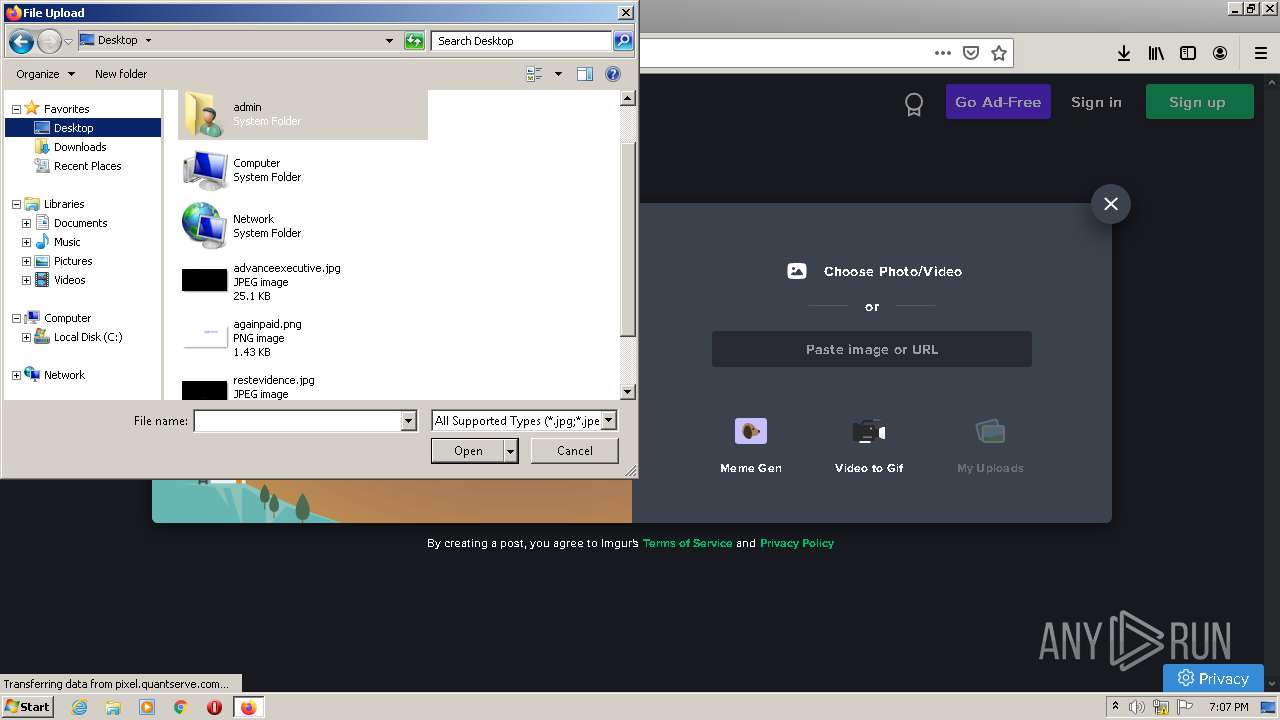Click Sign in on Imgur
Viewport: 1280px width, 720px height.
click(x=1096, y=102)
